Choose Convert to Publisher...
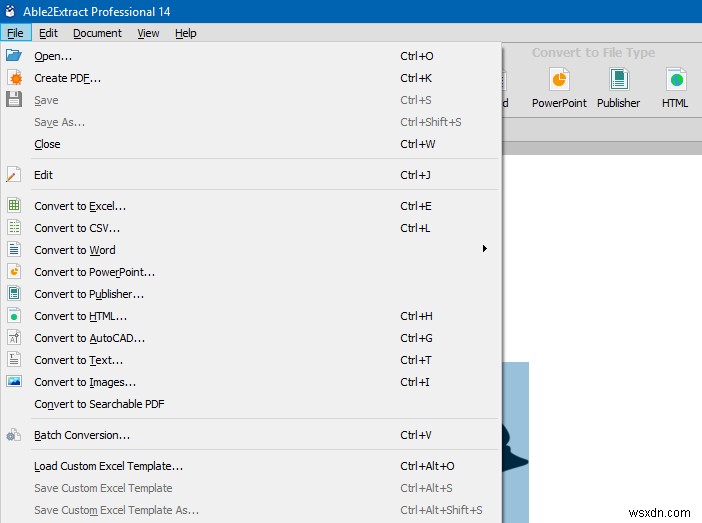 (251, 294)
